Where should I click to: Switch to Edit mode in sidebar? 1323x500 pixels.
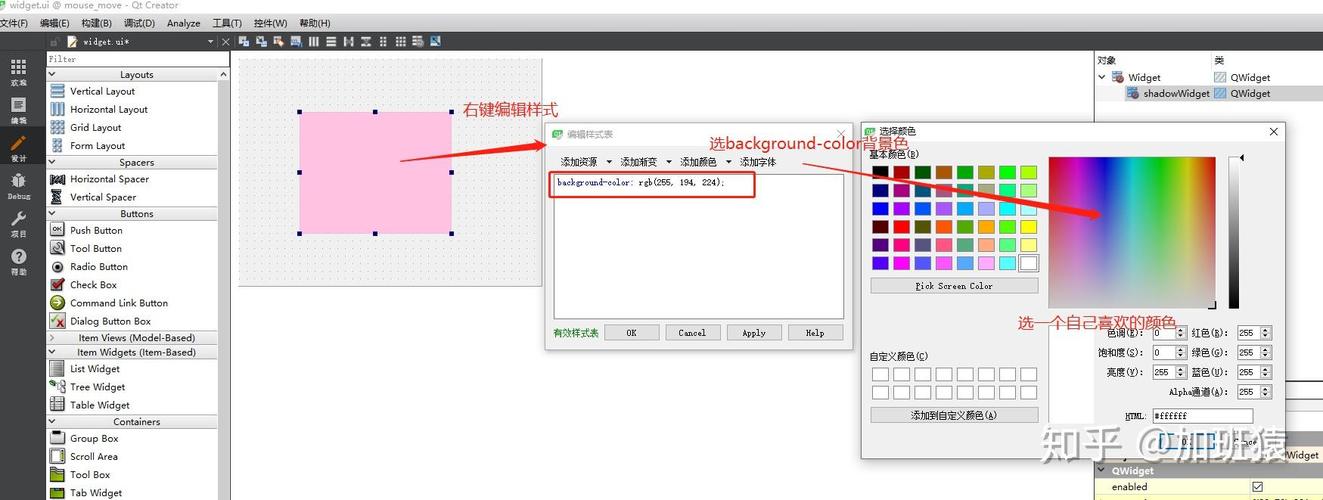click(18, 110)
